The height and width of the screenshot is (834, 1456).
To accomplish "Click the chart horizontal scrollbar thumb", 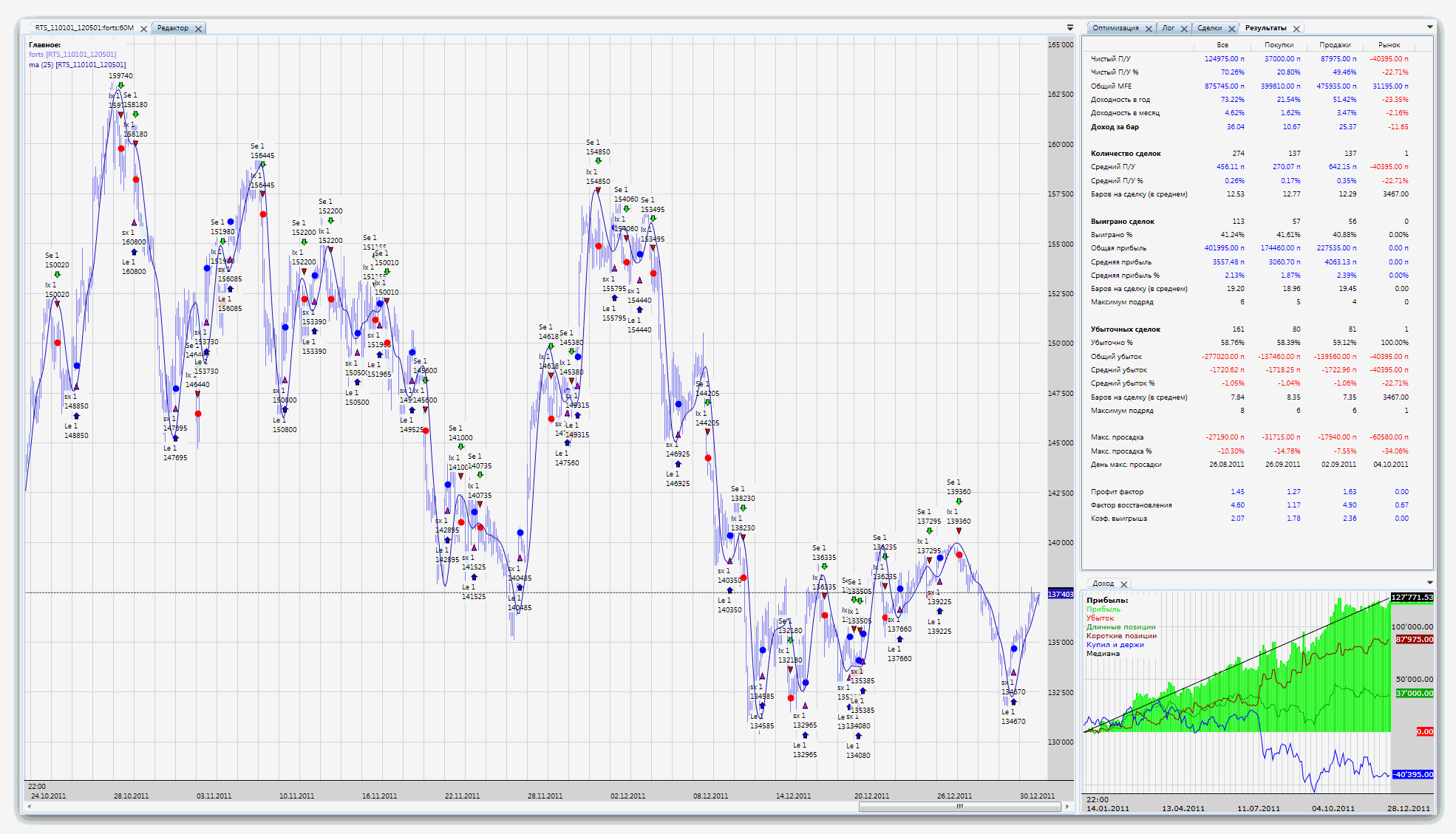I will [x=959, y=807].
